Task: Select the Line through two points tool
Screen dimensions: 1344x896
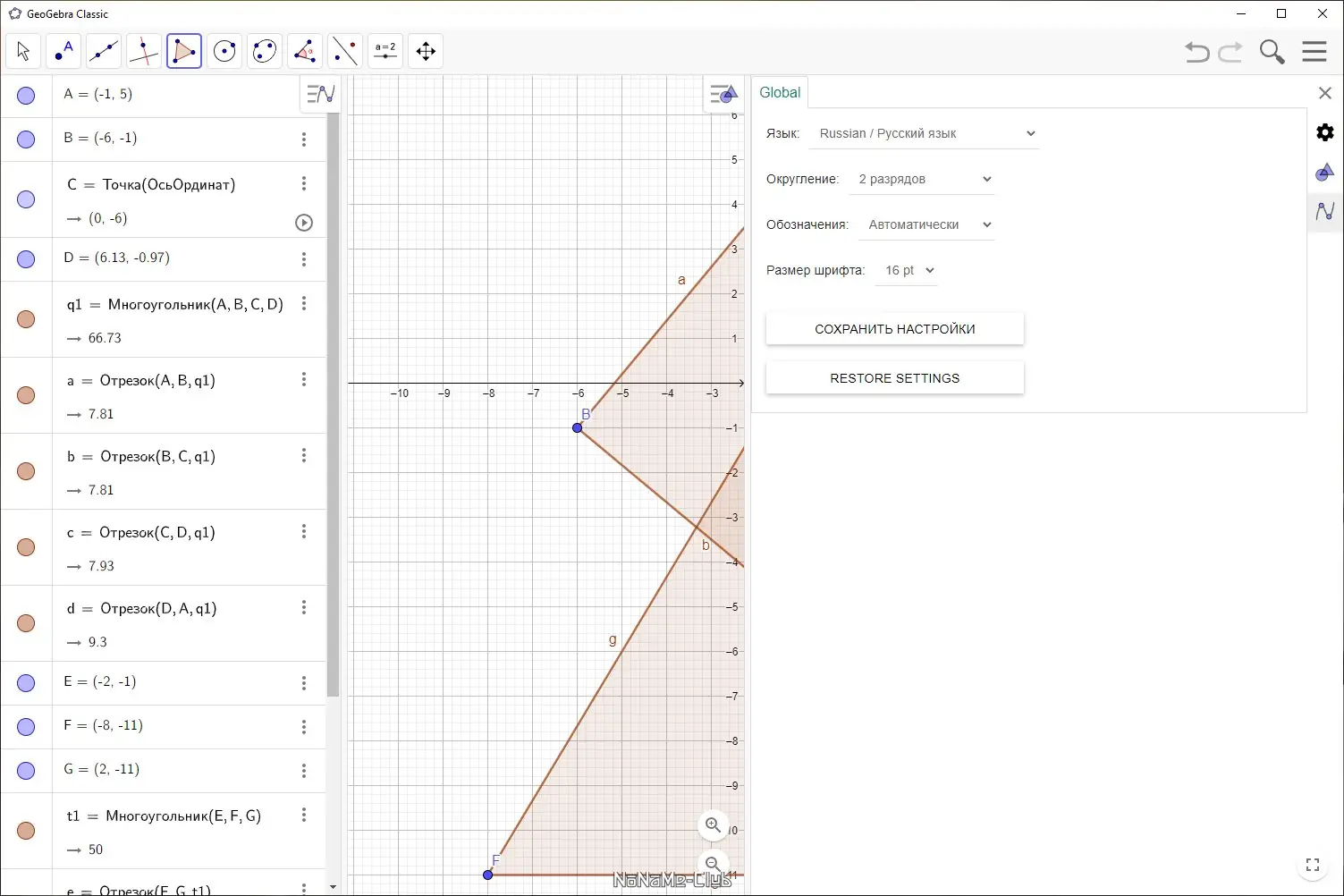Action: [x=104, y=51]
